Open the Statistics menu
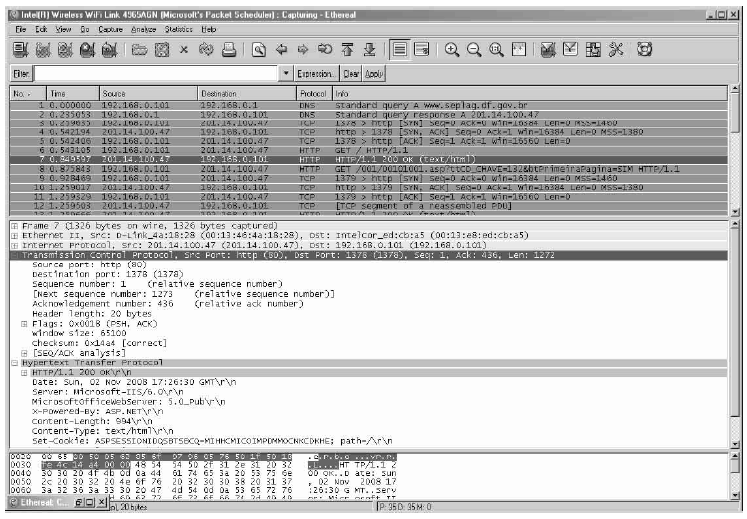Screen dimensions: 747x519 178,30
